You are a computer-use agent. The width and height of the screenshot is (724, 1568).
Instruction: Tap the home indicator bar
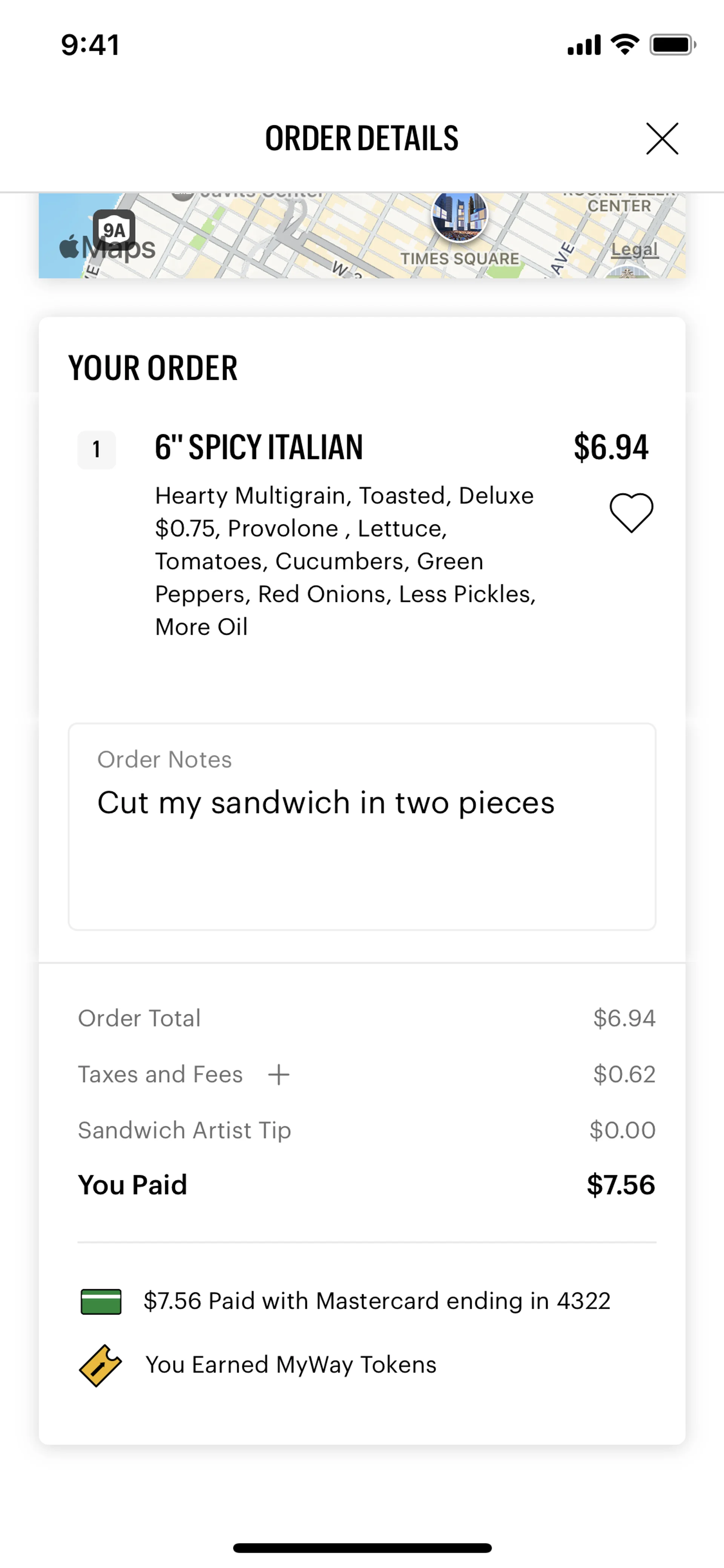pyautogui.click(x=362, y=1548)
